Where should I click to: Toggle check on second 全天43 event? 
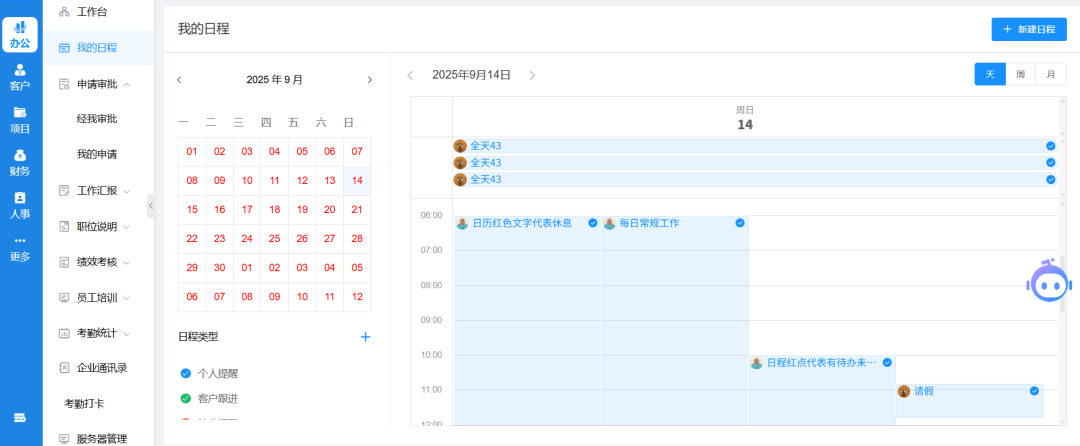point(1050,162)
